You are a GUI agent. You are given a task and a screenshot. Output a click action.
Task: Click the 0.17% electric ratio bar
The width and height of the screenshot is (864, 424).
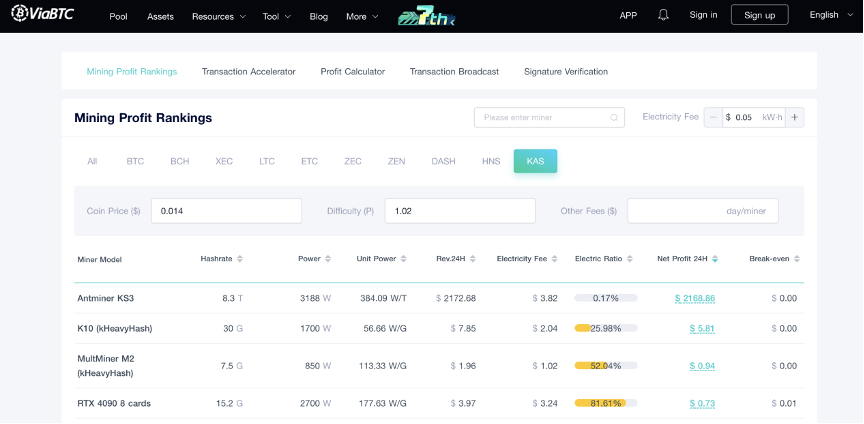pos(606,298)
